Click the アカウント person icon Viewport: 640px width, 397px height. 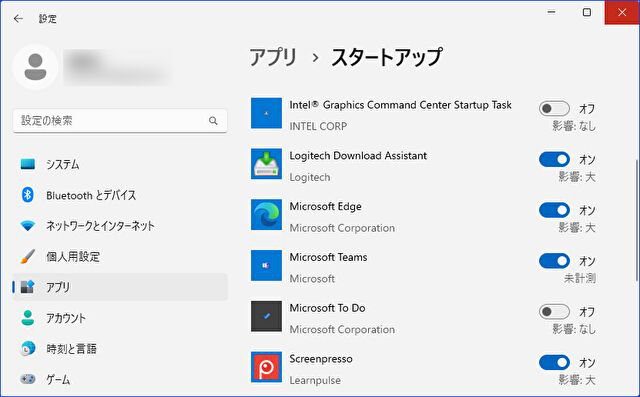coord(28,318)
